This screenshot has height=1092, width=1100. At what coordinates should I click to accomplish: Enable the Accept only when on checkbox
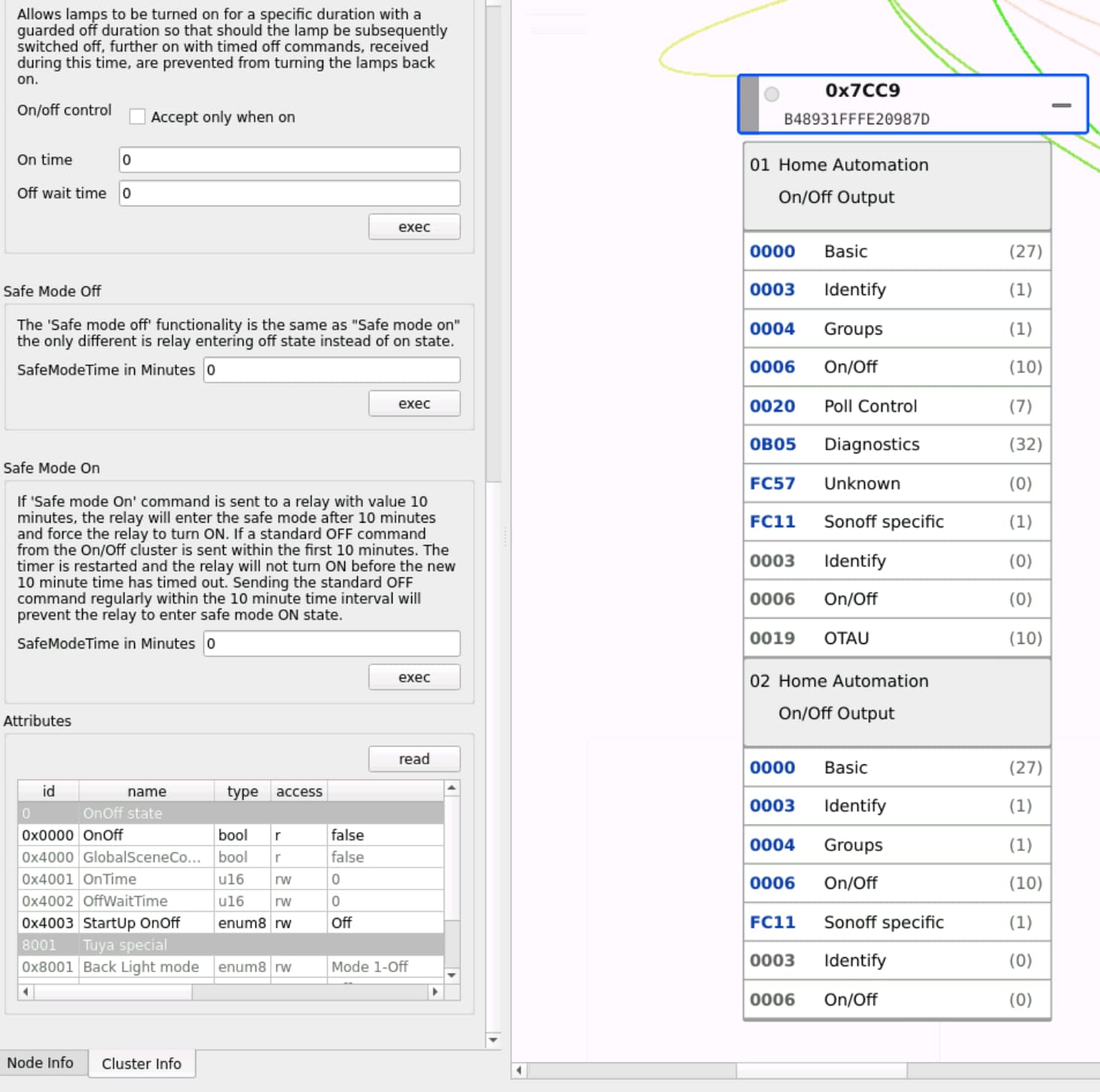click(x=137, y=117)
